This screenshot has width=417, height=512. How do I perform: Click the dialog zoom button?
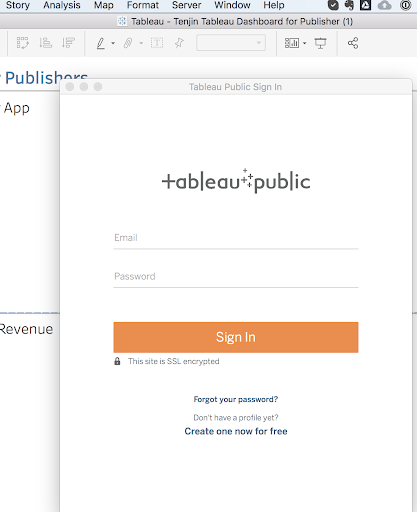click(x=98, y=87)
